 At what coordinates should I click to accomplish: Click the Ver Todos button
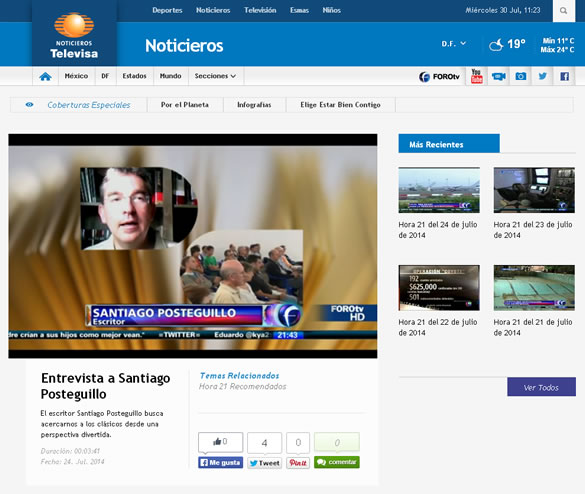click(x=541, y=387)
